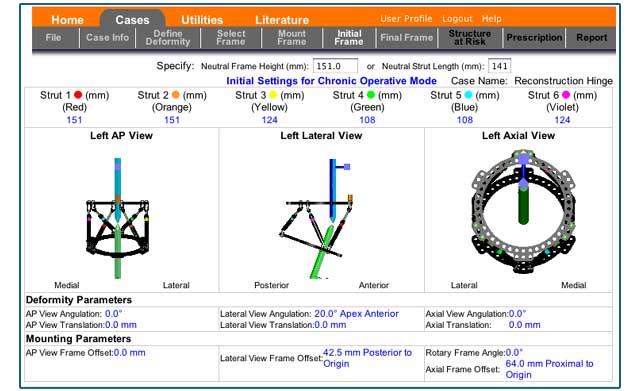Switch to the Utilities tab
Viewport: 640px width, 391px height.
coord(202,20)
